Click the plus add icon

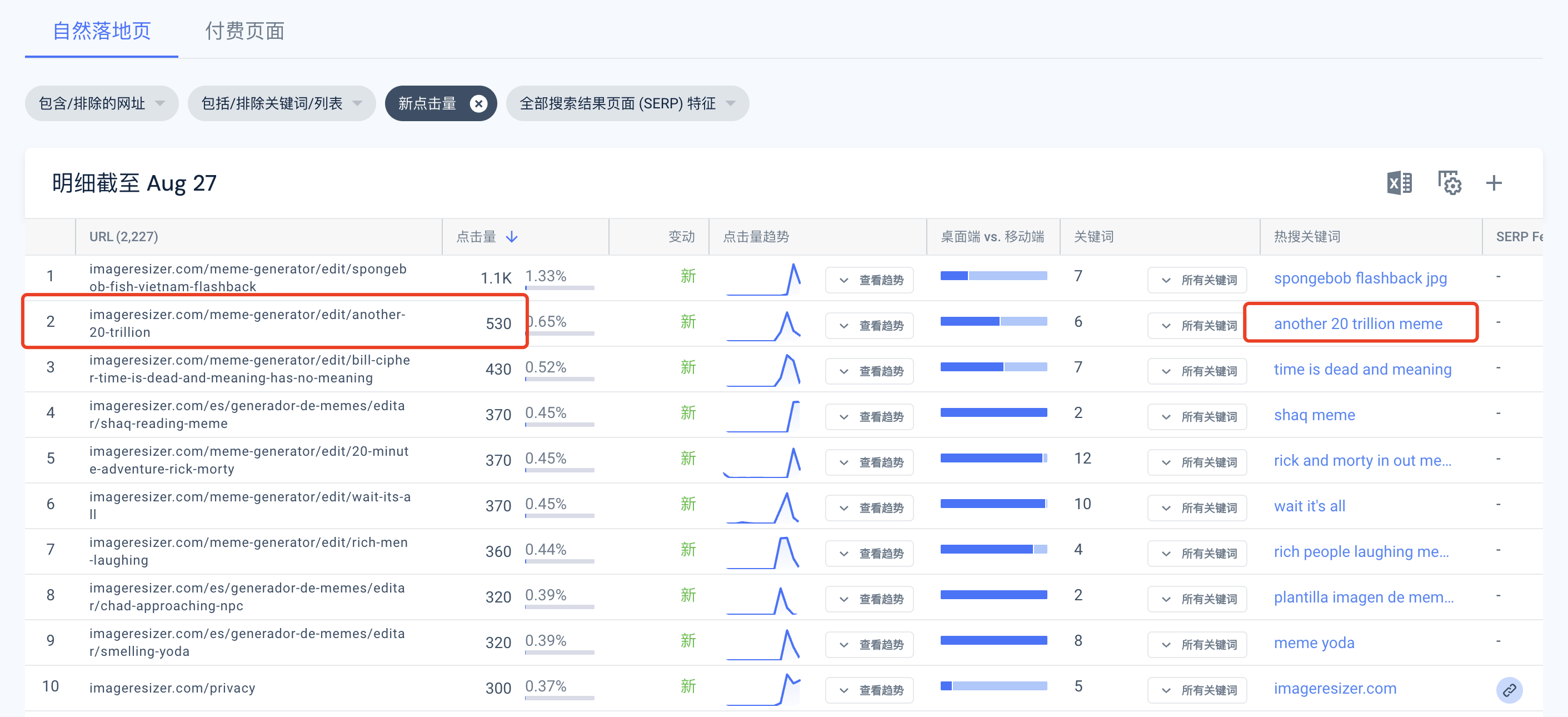pyautogui.click(x=1493, y=183)
